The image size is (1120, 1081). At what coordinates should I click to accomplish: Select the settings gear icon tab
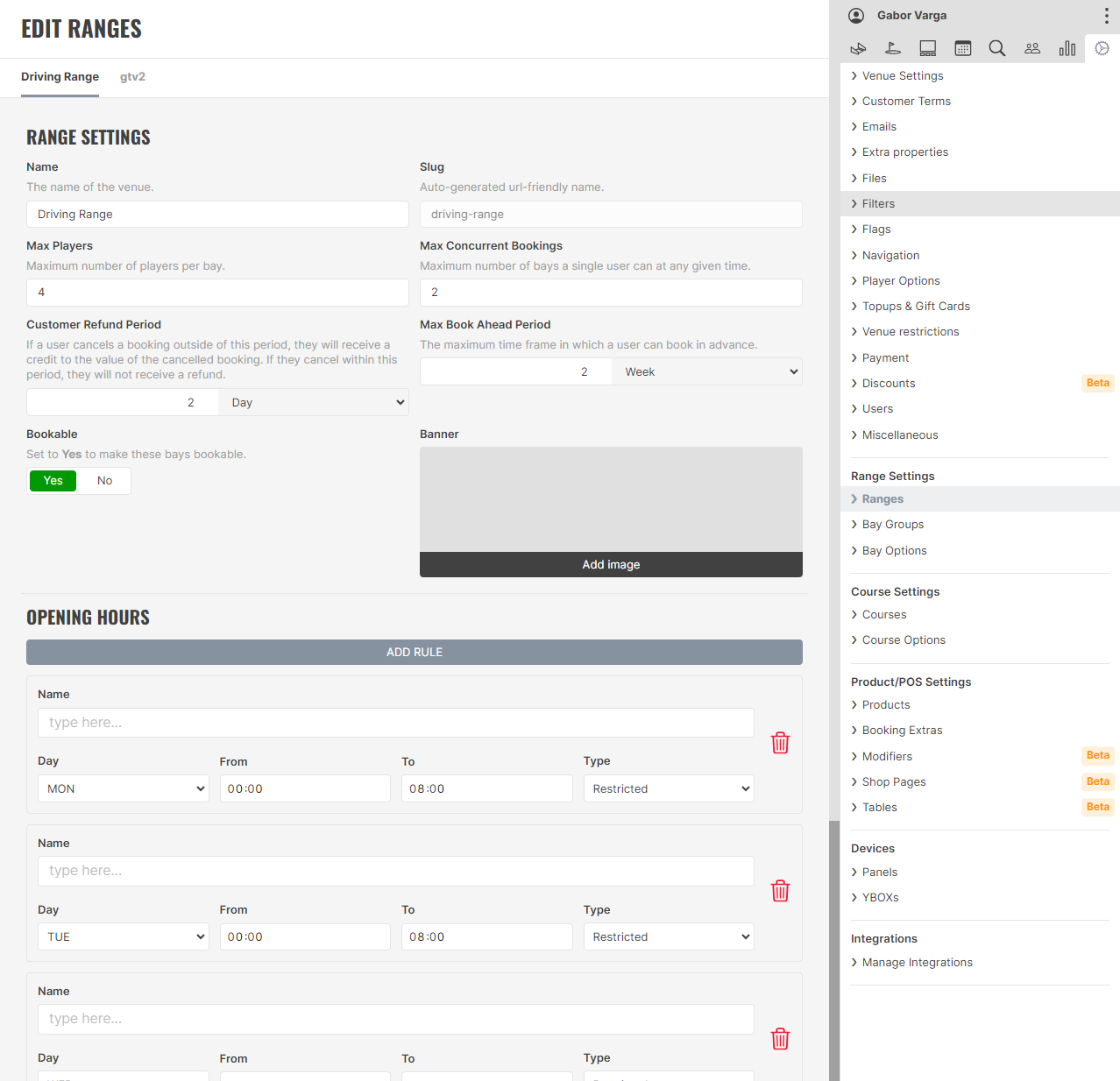click(x=1102, y=49)
